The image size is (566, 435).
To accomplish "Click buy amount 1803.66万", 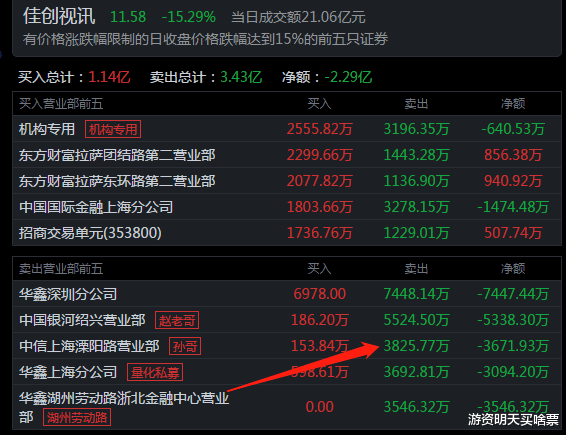I will click(319, 207).
